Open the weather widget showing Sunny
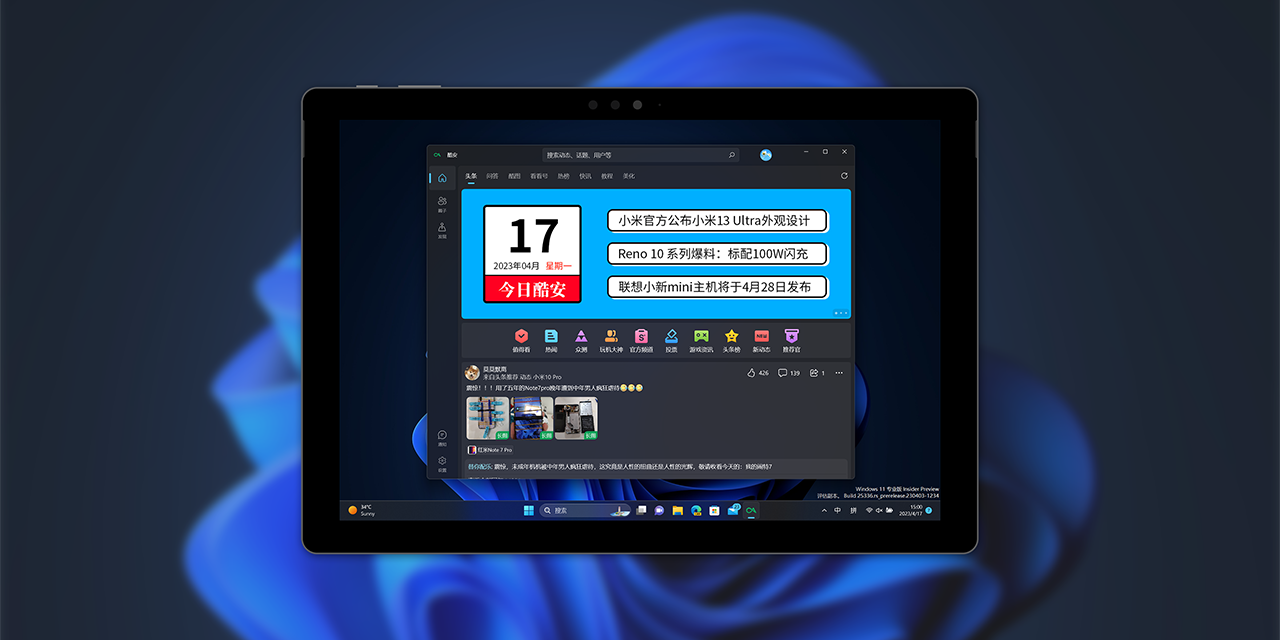 (x=361, y=510)
